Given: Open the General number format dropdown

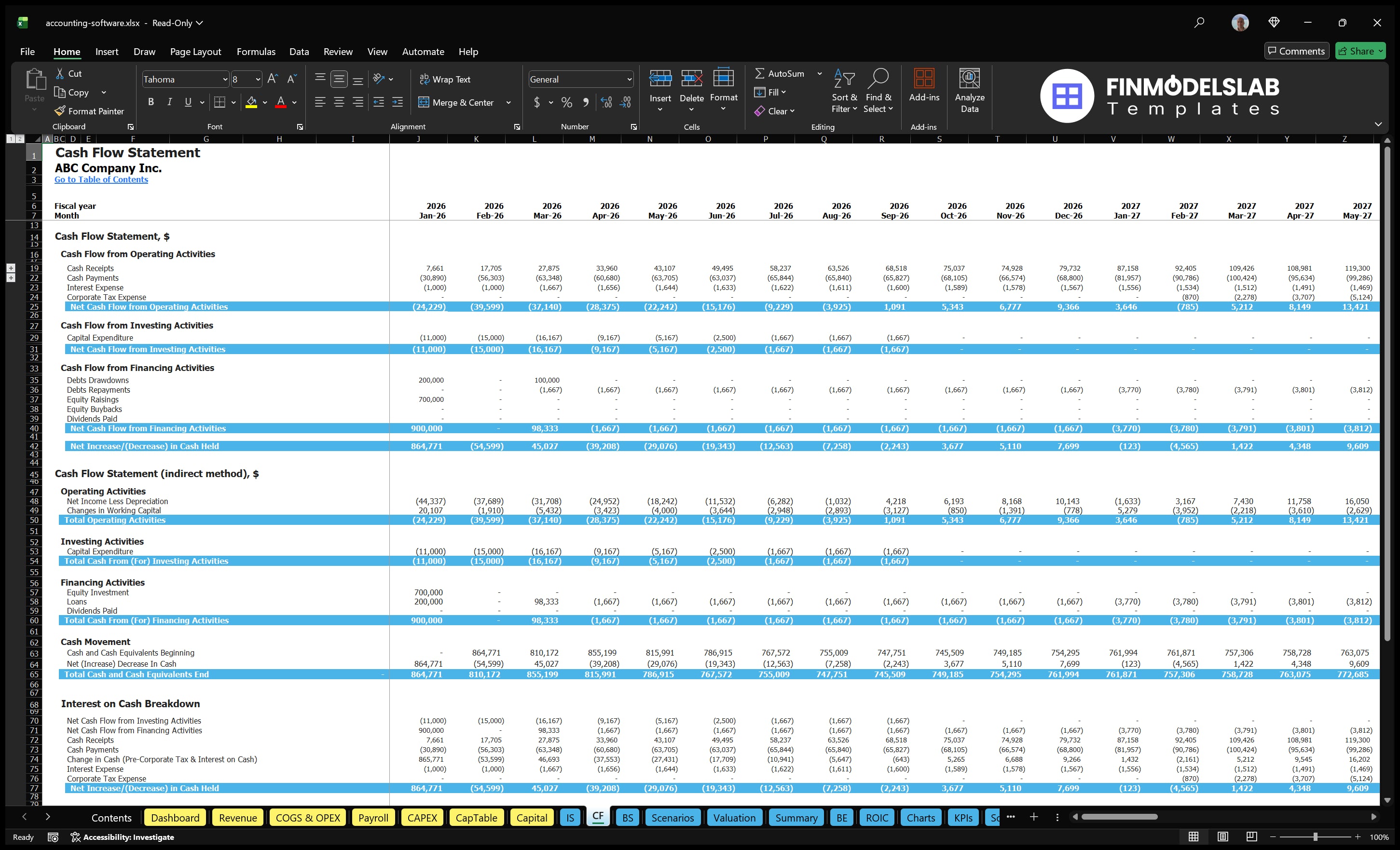Looking at the screenshot, I should coord(629,79).
